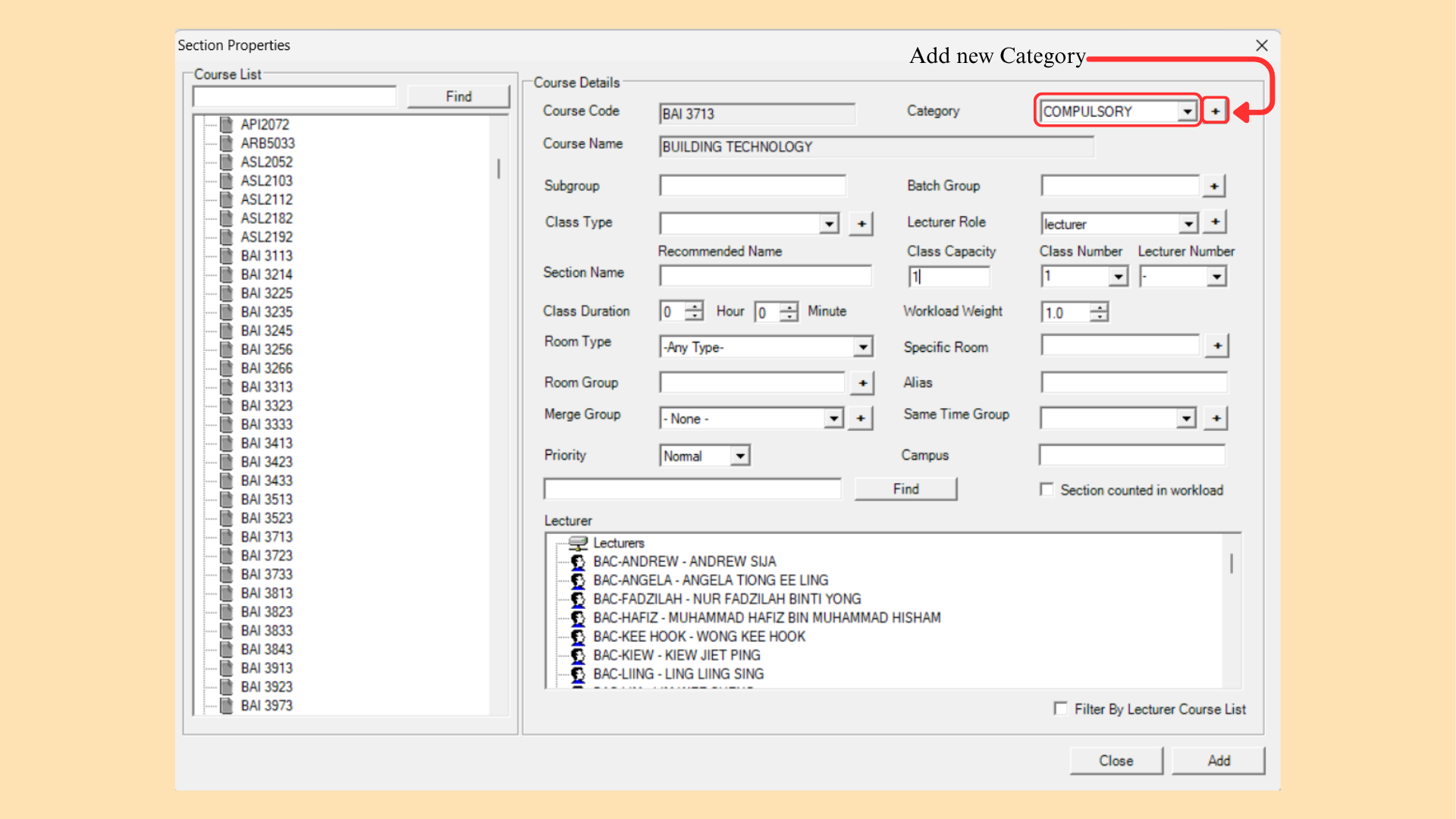Select BAI 3843 in course list
1456x819 pixels.
pyautogui.click(x=266, y=649)
